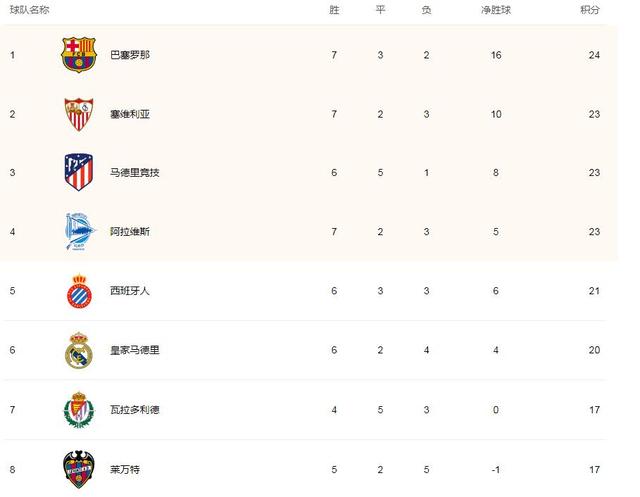The height and width of the screenshot is (497, 640).
Task: Click the 马德里竞技 team name
Action: pos(135,172)
